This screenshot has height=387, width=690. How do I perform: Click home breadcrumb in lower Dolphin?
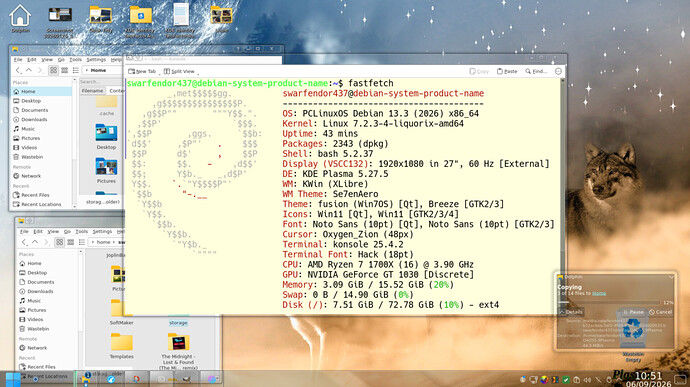tap(103, 242)
